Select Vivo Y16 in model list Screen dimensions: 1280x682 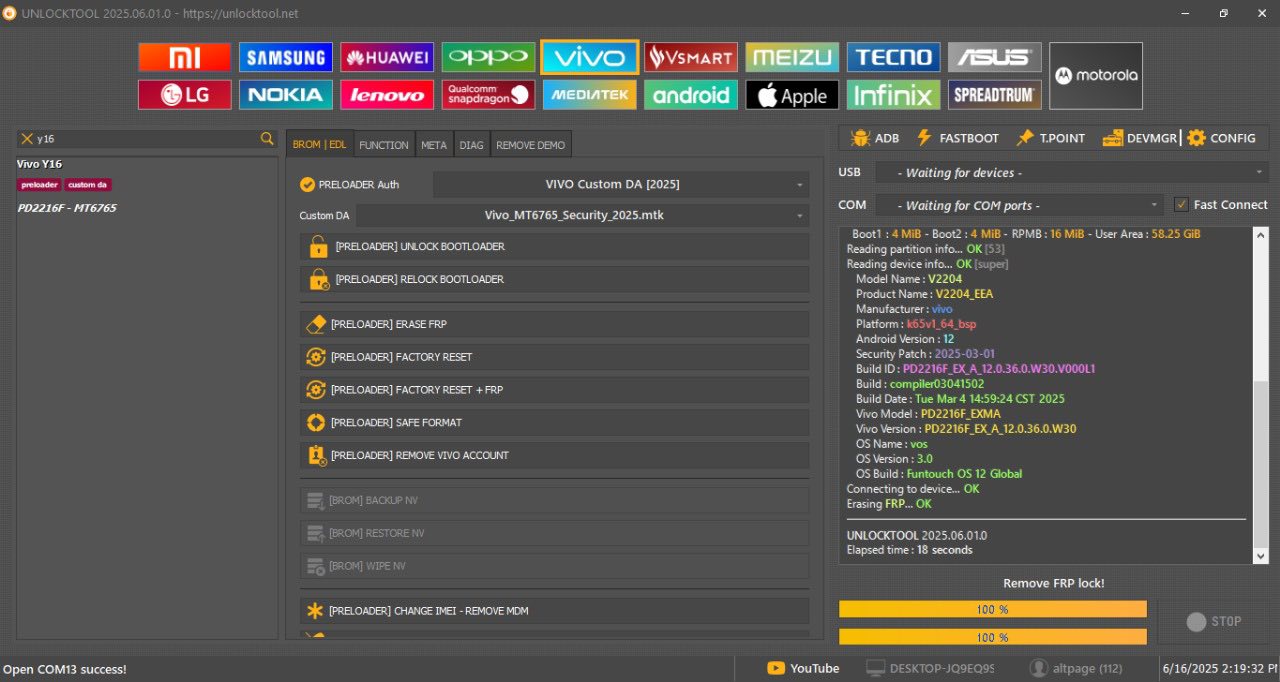coord(40,164)
